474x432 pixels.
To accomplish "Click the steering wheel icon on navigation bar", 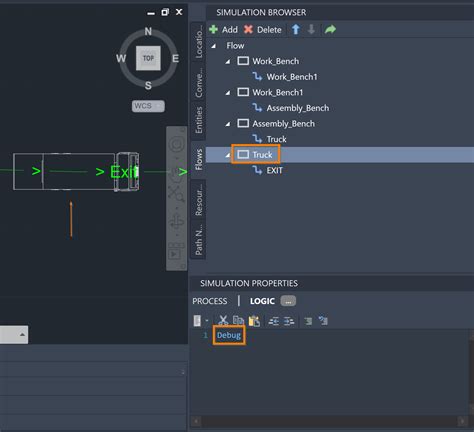I will coord(177,145).
